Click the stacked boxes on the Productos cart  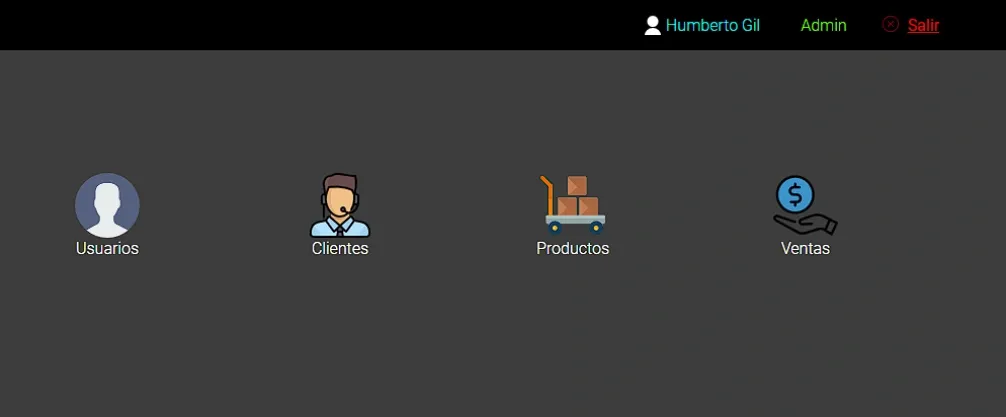point(578,197)
